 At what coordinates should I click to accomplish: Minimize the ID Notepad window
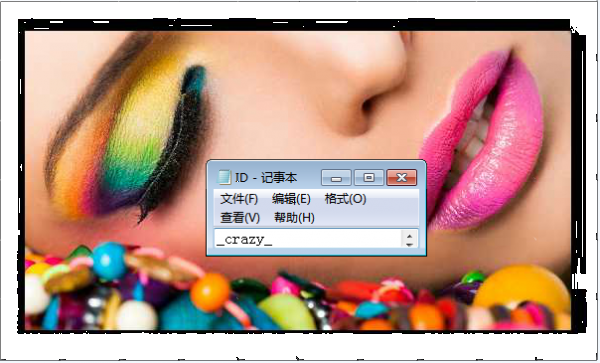336,178
